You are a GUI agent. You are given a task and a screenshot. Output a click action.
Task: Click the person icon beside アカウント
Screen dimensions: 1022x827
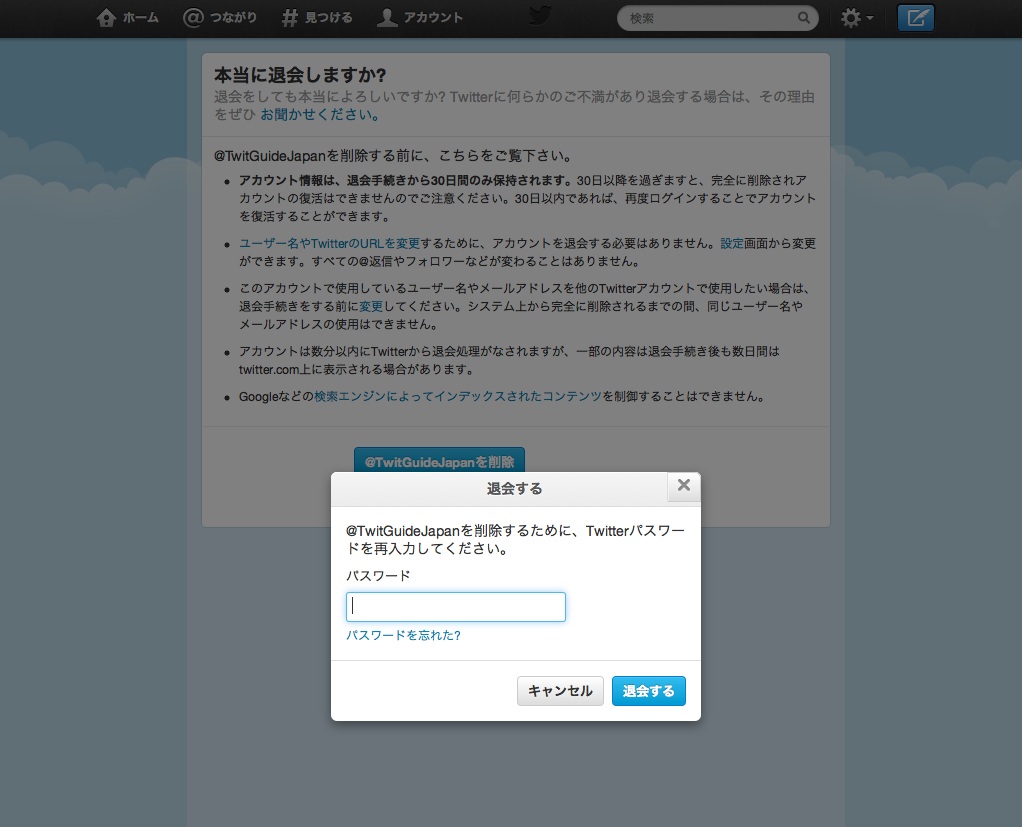(387, 18)
